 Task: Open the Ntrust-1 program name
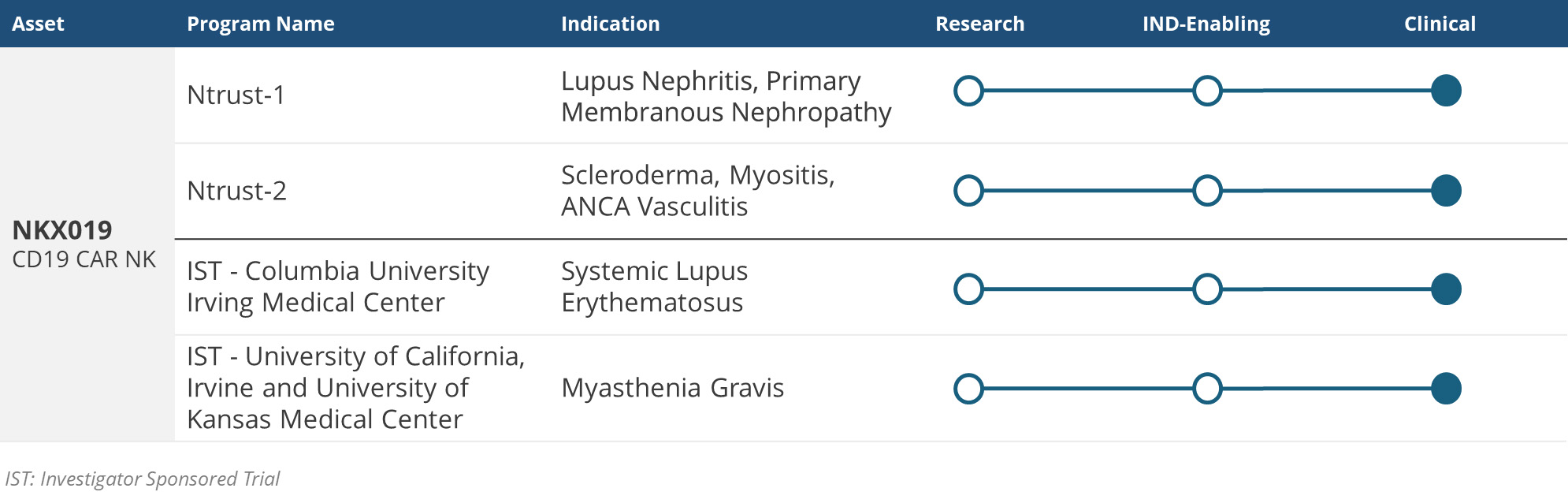(236, 95)
